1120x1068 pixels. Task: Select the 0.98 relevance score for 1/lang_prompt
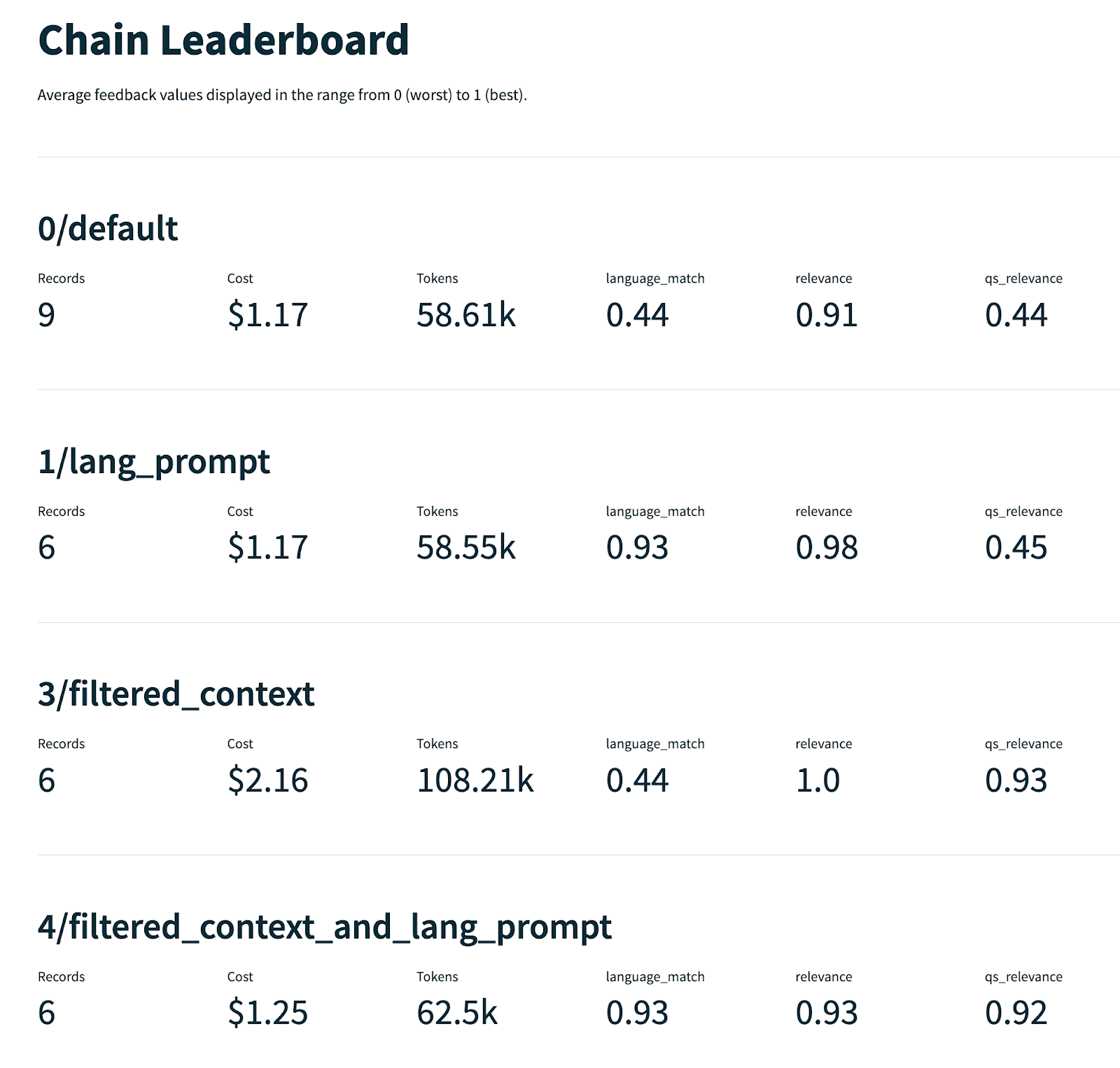point(826,547)
